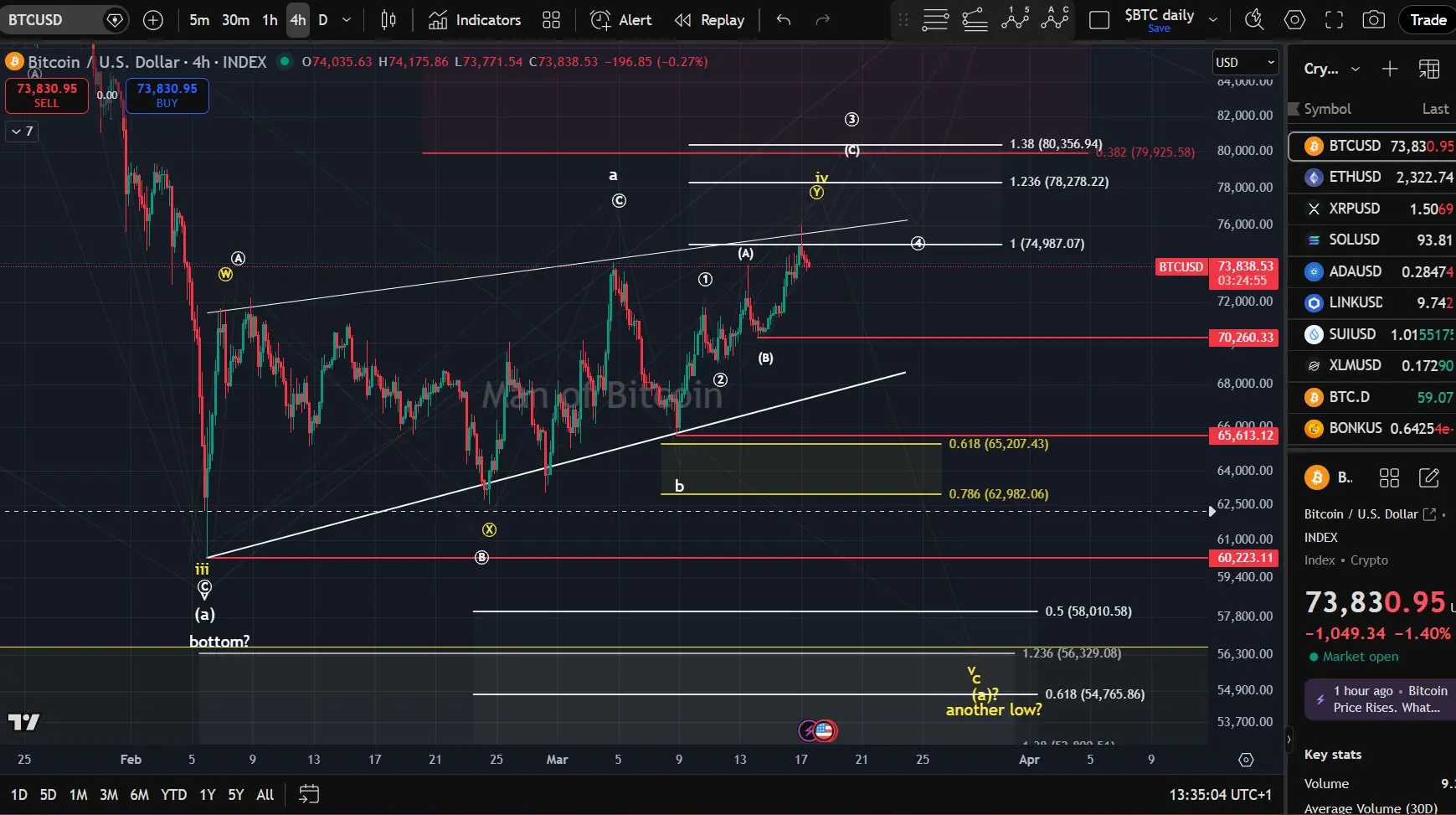Viewport: 1456px width, 815px height.
Task: Save the $BTC daily layout
Action: pyautogui.click(x=1159, y=28)
